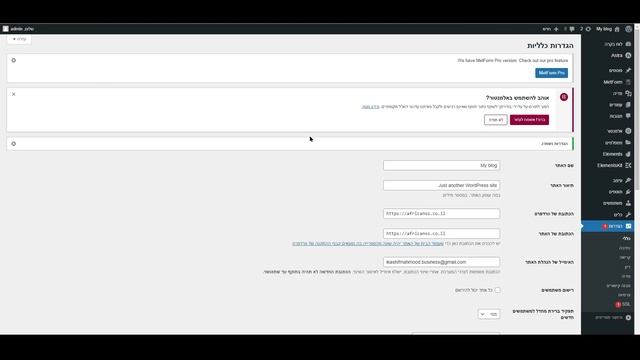The width and height of the screenshot is (640, 360).
Task: Select the Discussion settings submenu item
Action: [627, 267]
